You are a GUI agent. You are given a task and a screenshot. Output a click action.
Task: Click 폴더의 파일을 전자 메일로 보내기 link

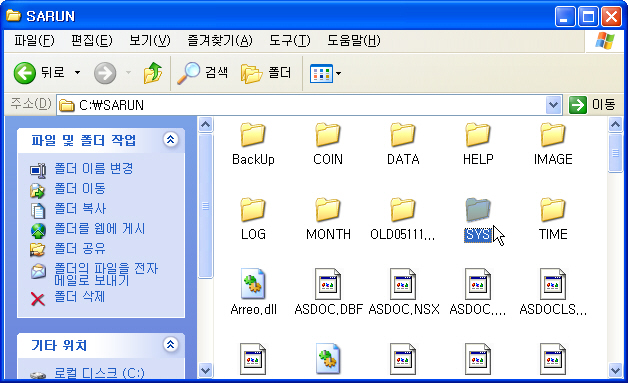(106, 274)
